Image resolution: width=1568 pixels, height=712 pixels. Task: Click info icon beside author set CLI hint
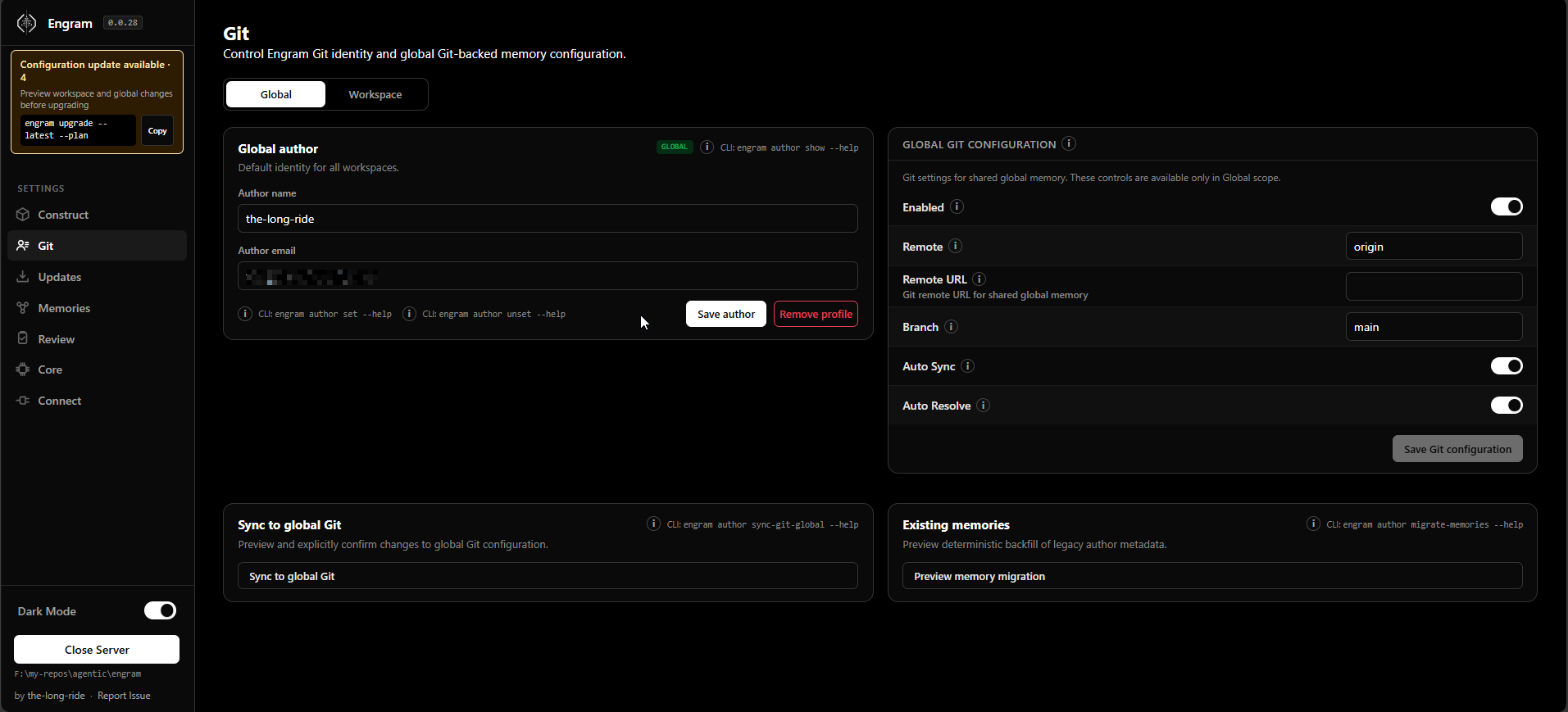244,314
